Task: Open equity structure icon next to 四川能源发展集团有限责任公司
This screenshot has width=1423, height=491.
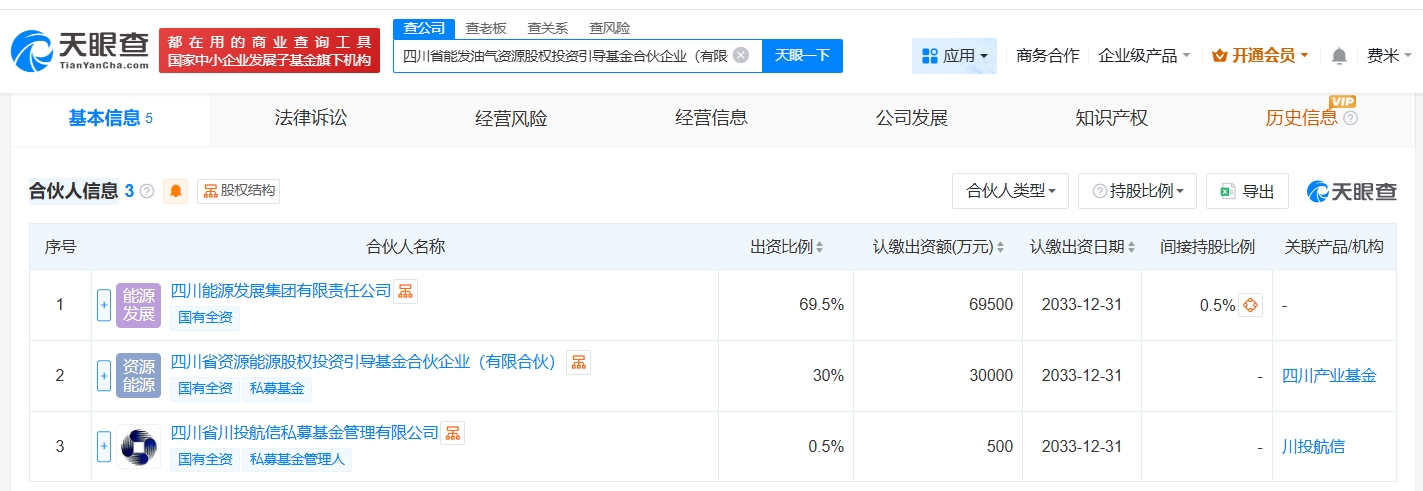Action: (405, 291)
